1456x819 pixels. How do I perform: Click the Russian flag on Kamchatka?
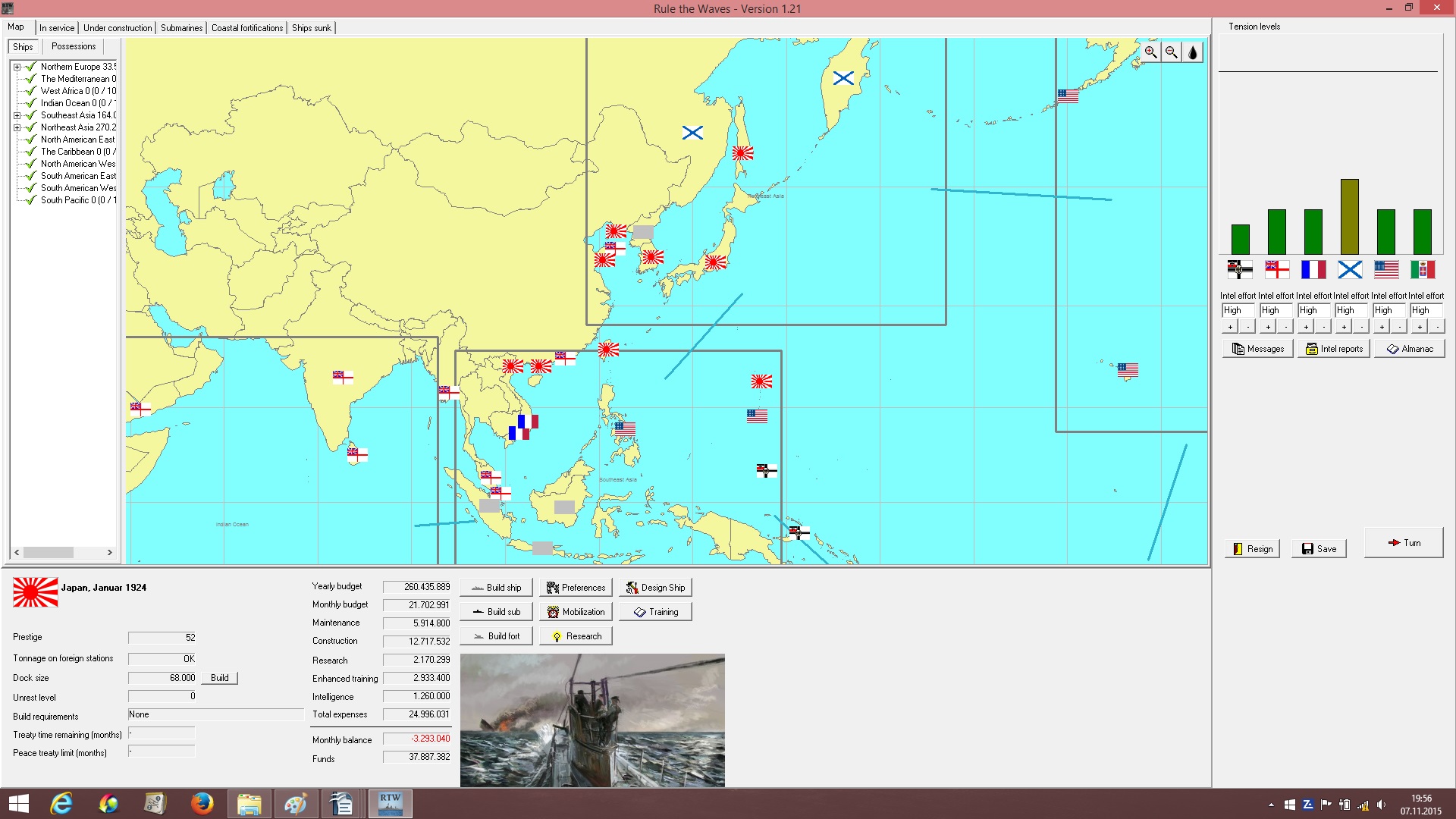point(843,77)
